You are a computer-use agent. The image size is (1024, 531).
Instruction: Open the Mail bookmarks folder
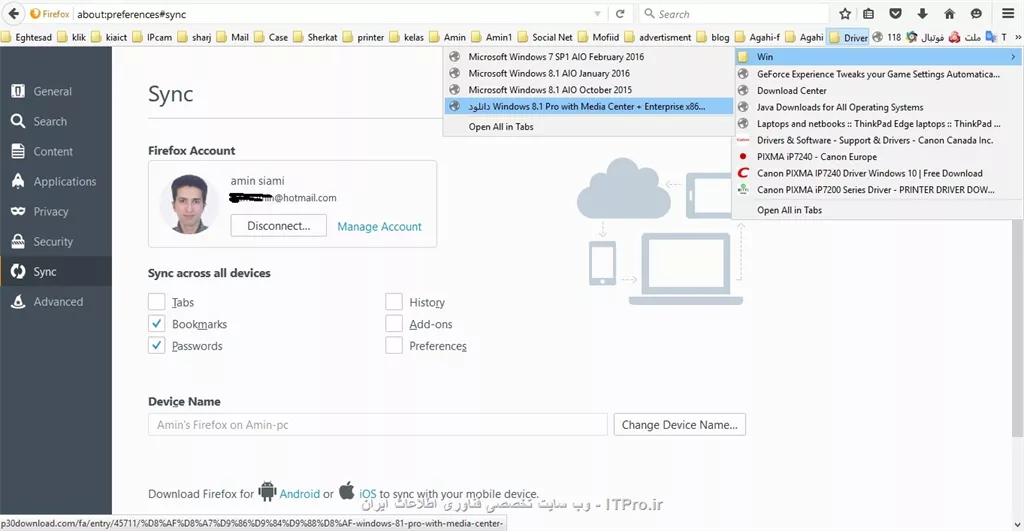[233, 37]
